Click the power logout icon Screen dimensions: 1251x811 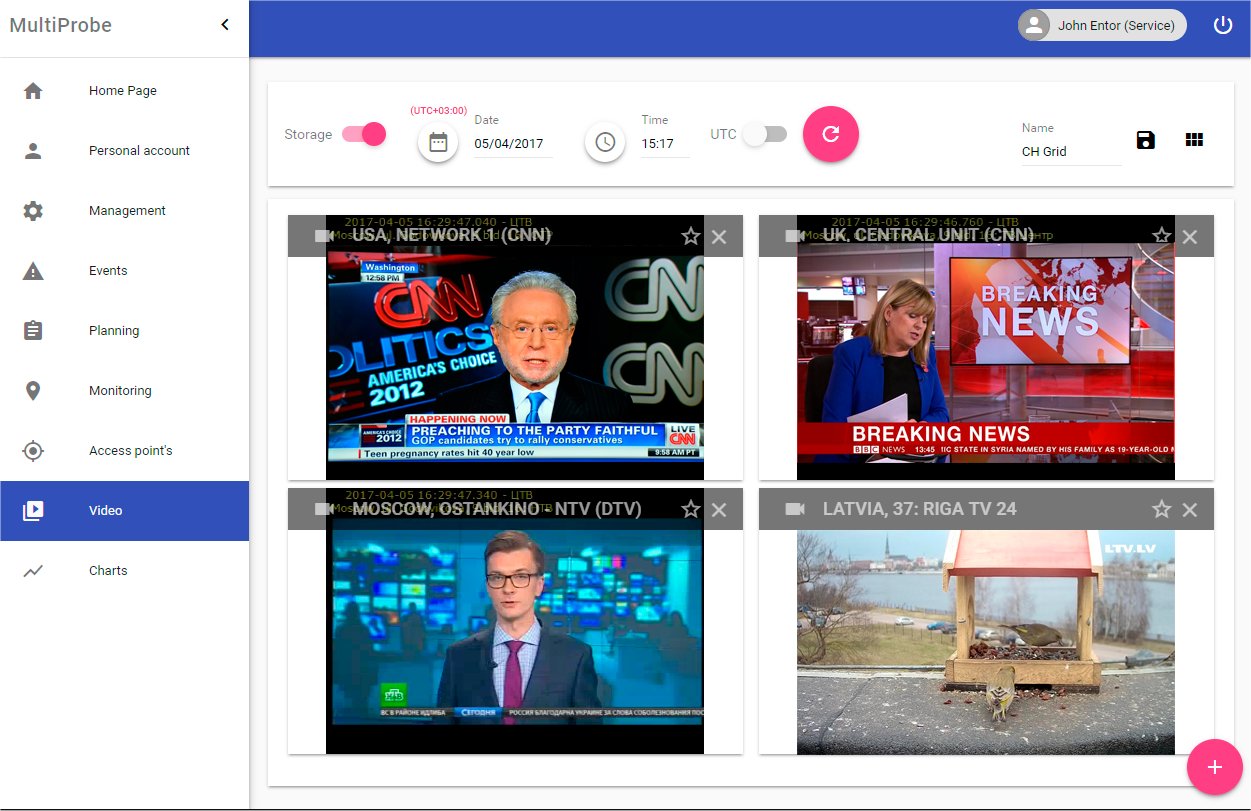pyautogui.click(x=1222, y=25)
